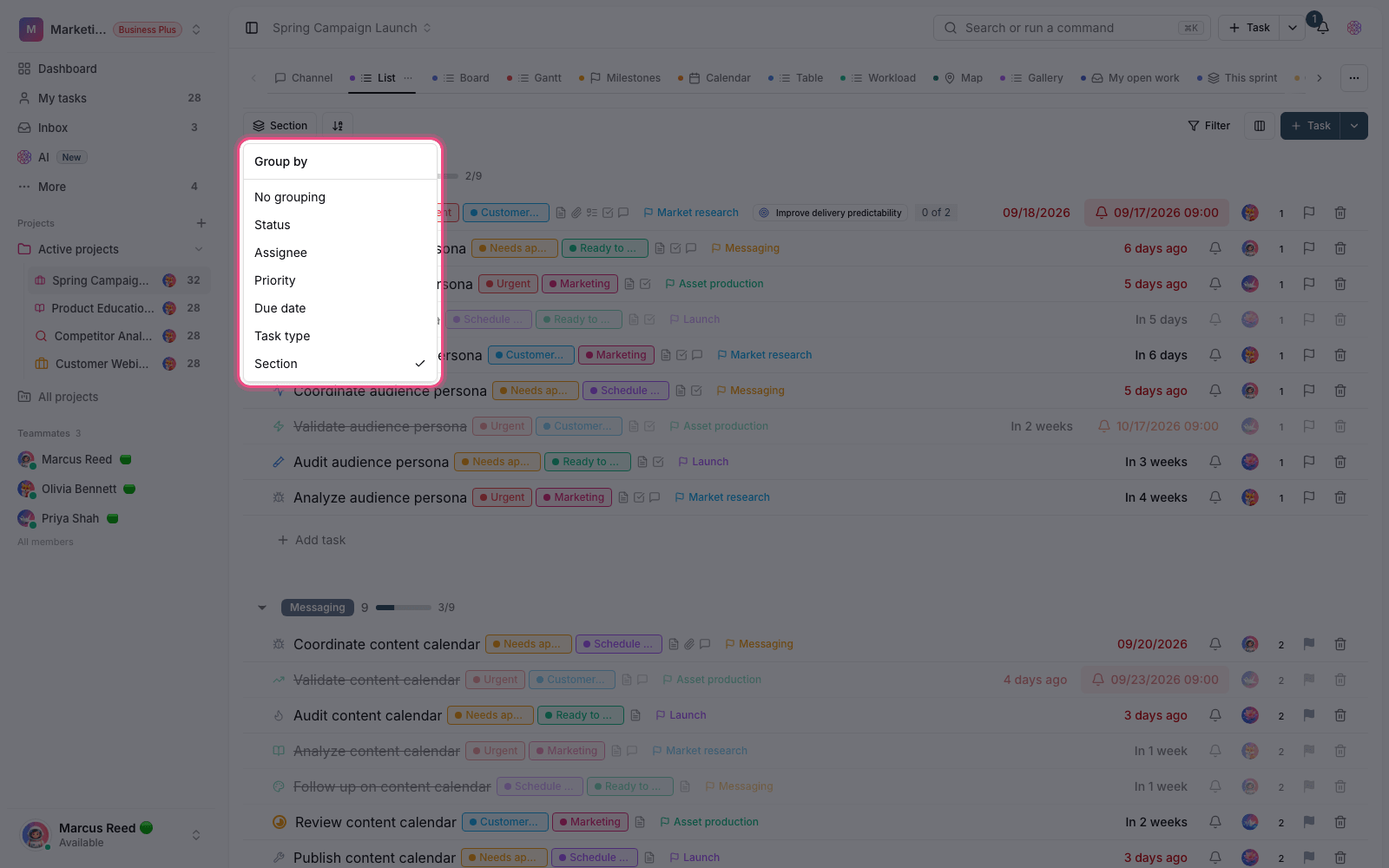Click the Messaging section progress bar

tap(404, 608)
